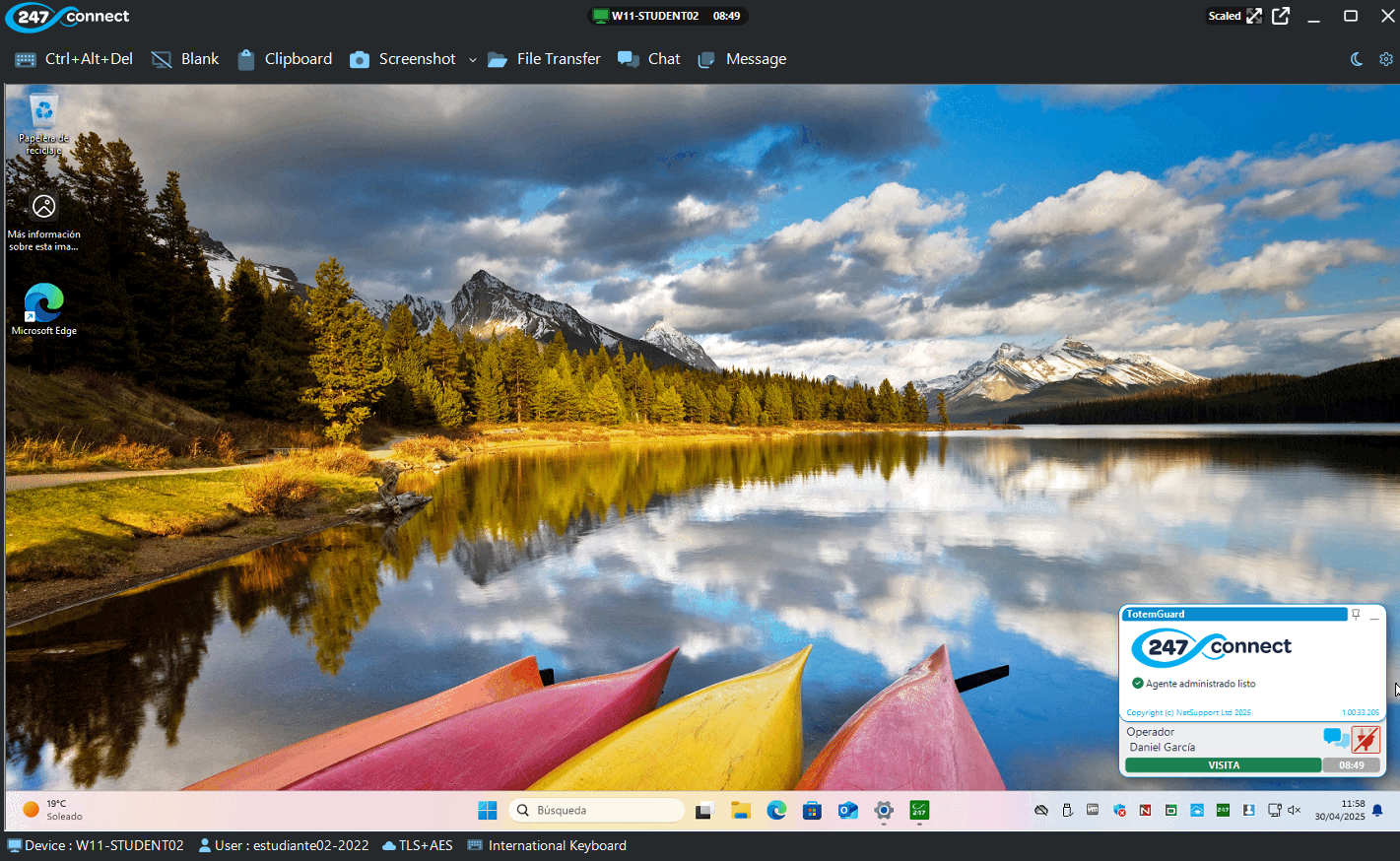
Task: Open the remote Windows Start menu
Action: pos(488,810)
